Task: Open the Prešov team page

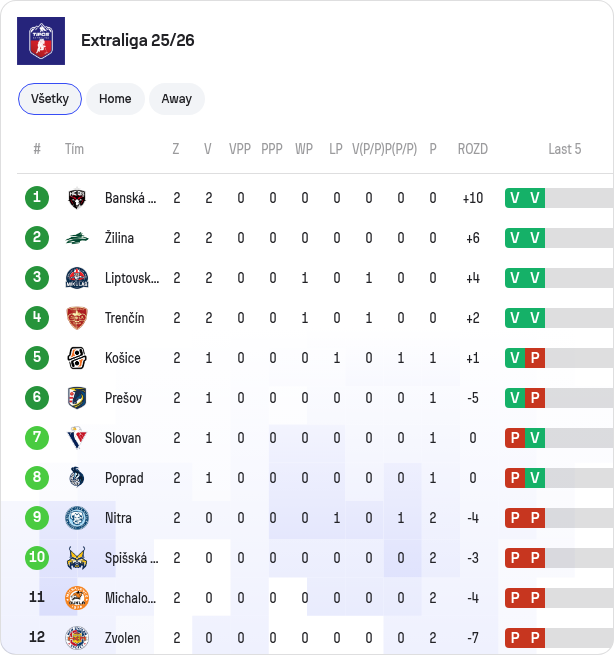Action: click(123, 398)
